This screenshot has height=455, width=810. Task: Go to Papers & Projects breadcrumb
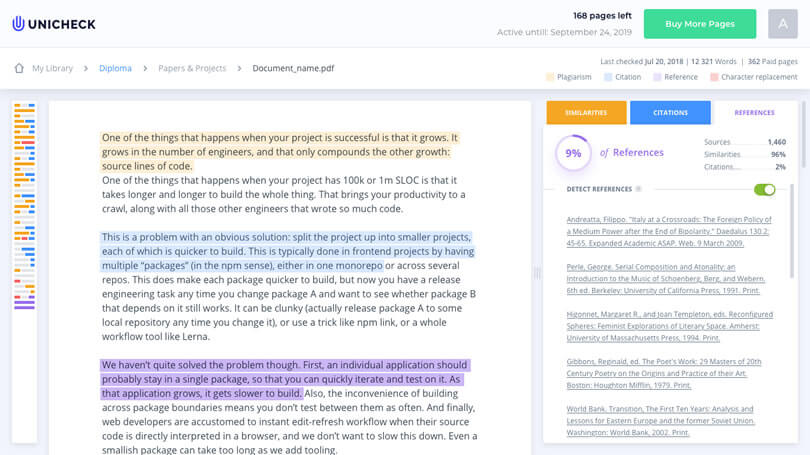(192, 68)
